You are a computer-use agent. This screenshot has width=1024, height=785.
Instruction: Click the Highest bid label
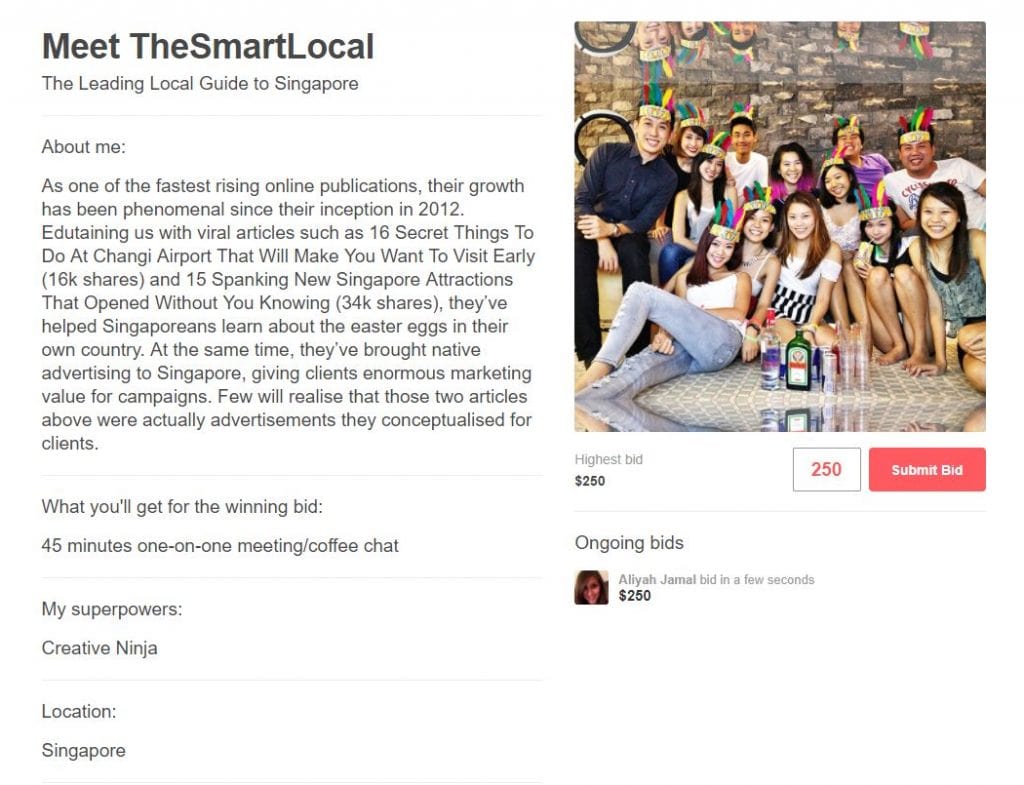pyautogui.click(x=609, y=459)
